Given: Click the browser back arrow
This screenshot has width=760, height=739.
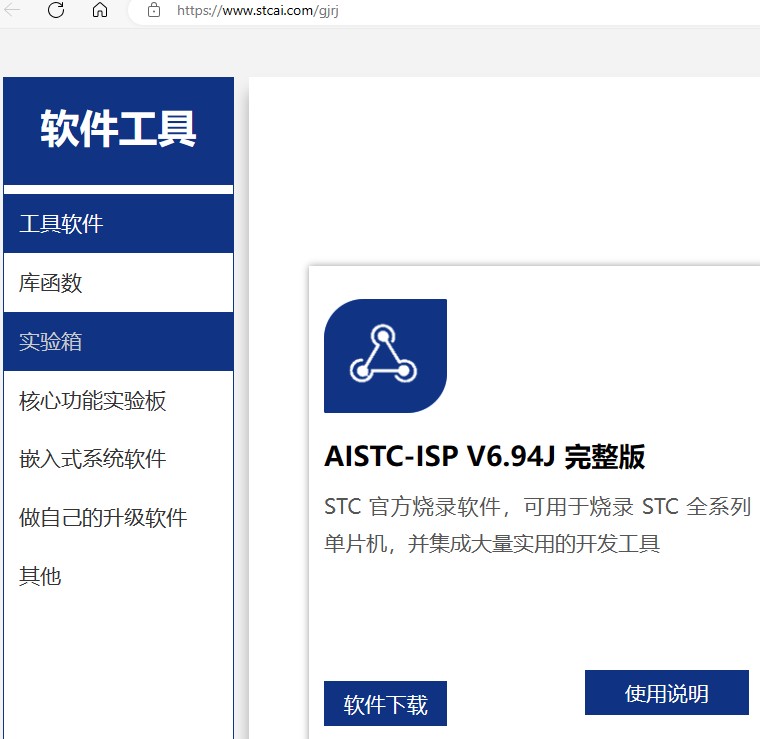Looking at the screenshot, I should 12,10.
